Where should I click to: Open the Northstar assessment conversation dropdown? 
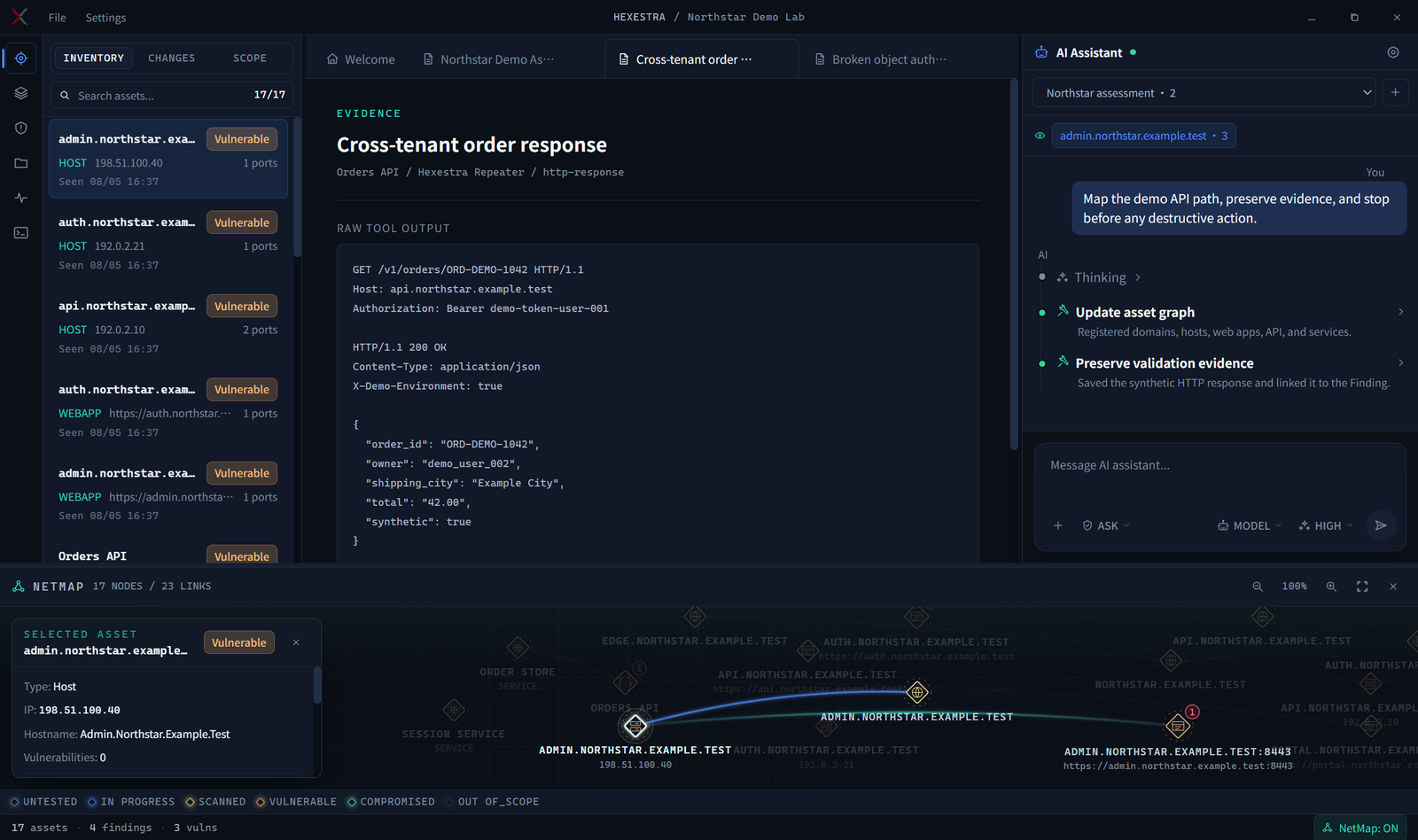click(1204, 92)
